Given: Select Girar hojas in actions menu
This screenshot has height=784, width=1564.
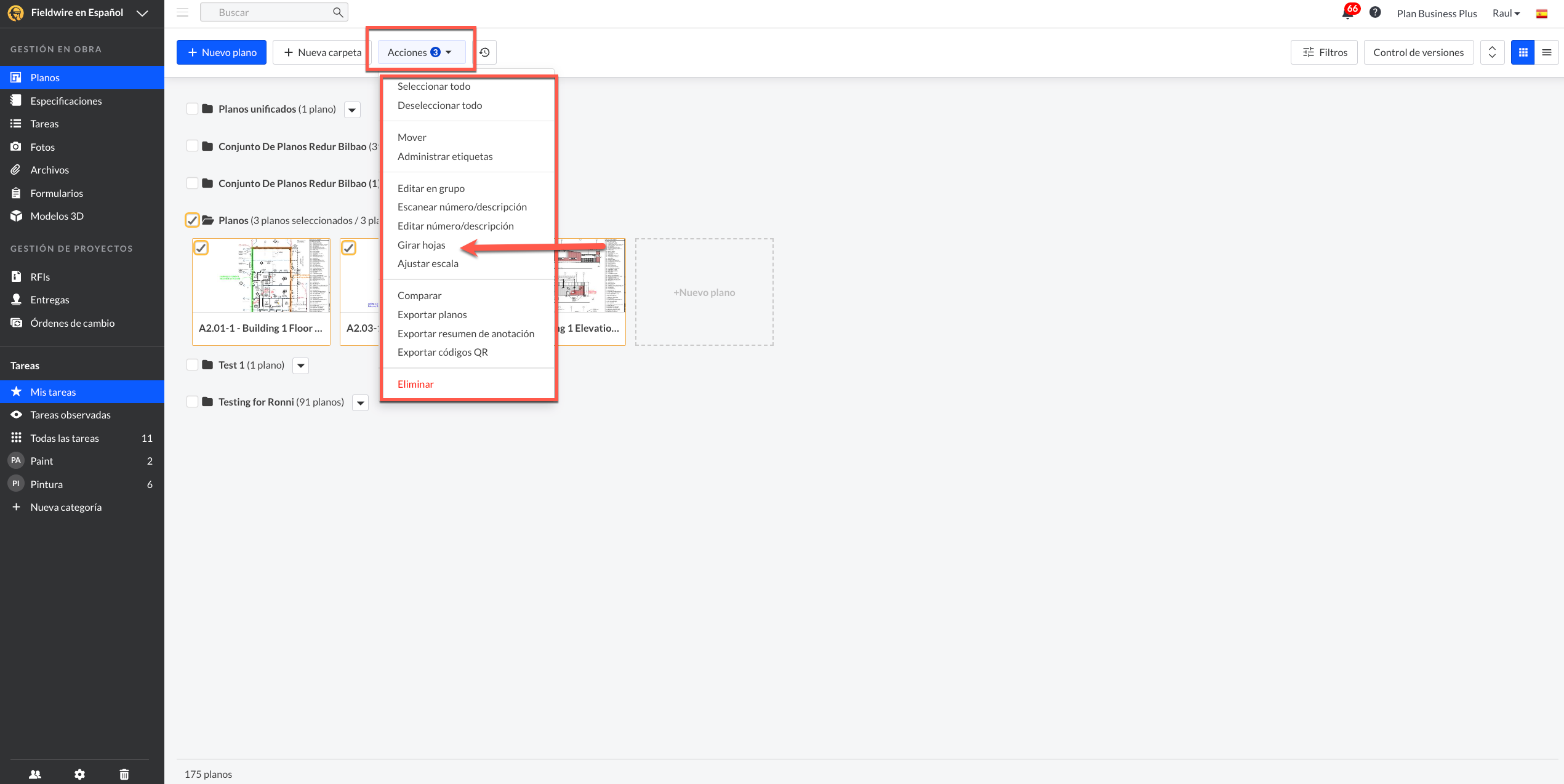Looking at the screenshot, I should [x=421, y=245].
